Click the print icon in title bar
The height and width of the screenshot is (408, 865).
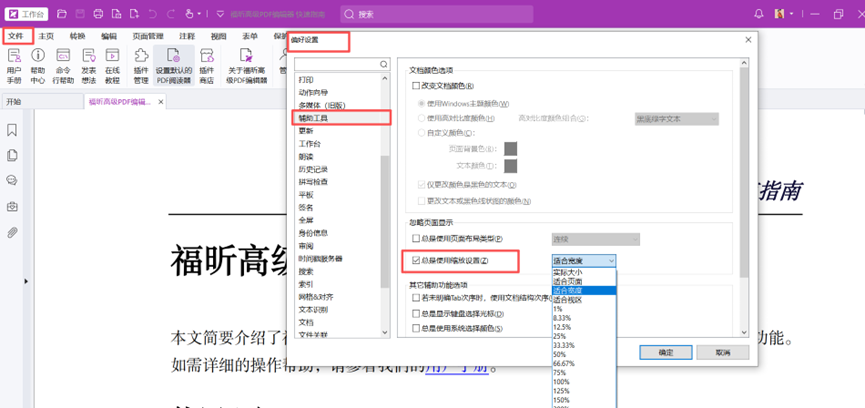98,14
